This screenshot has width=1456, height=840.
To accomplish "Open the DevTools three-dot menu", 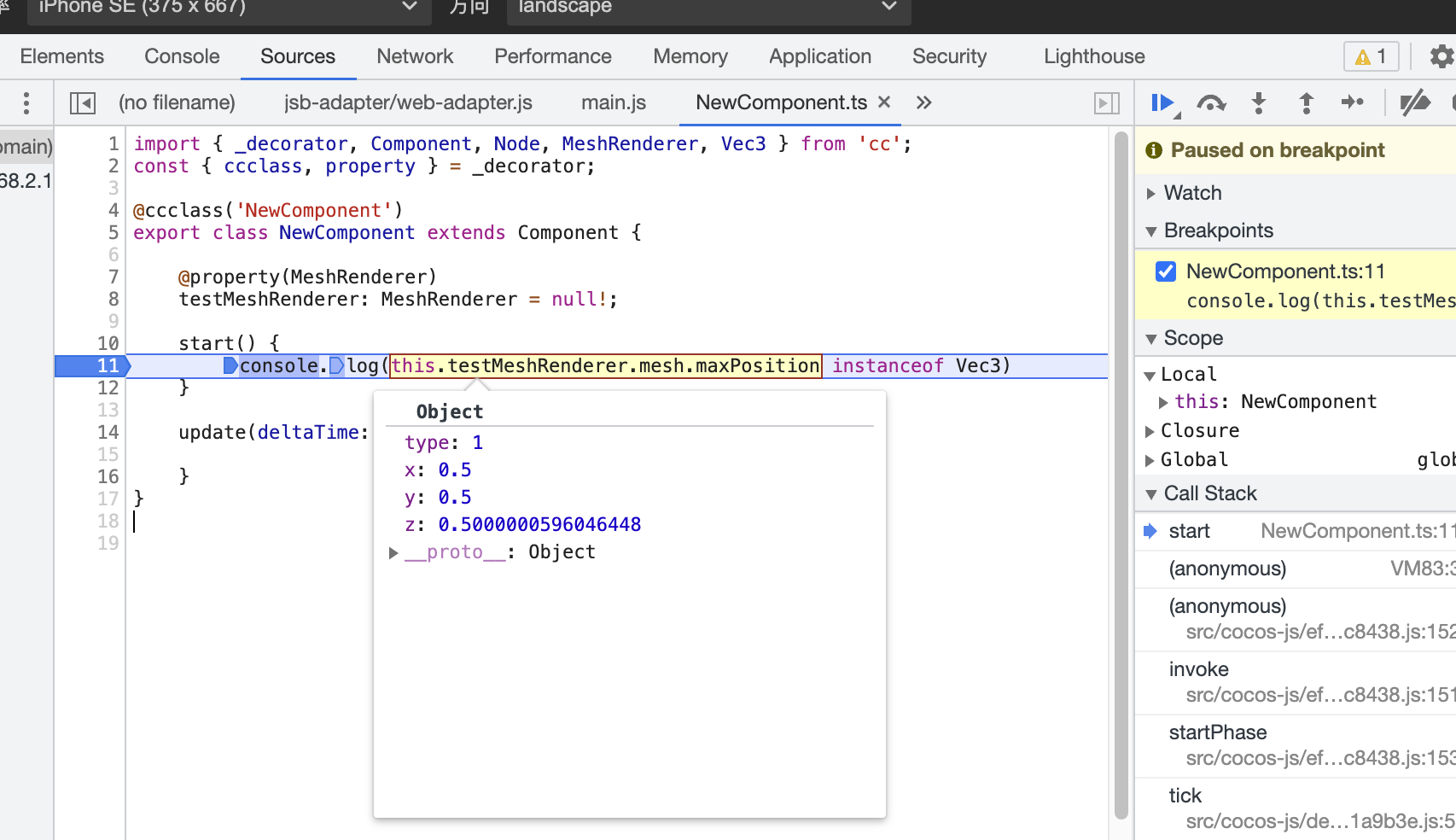I will (x=26, y=102).
